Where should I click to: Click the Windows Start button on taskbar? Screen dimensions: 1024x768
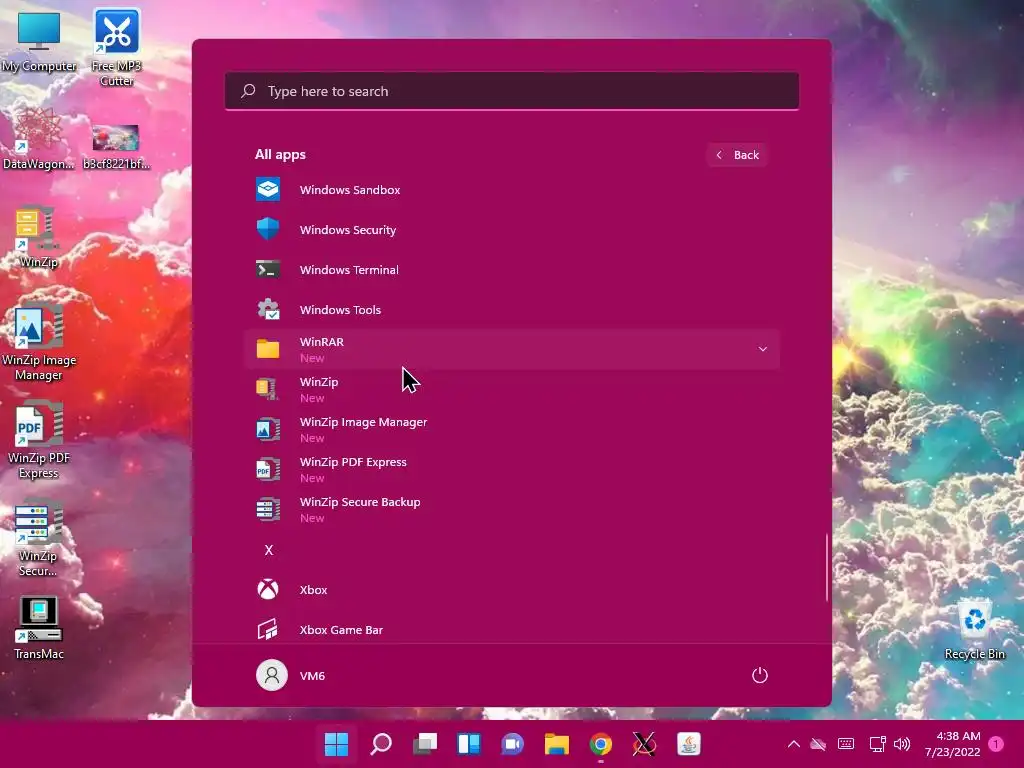pos(336,744)
